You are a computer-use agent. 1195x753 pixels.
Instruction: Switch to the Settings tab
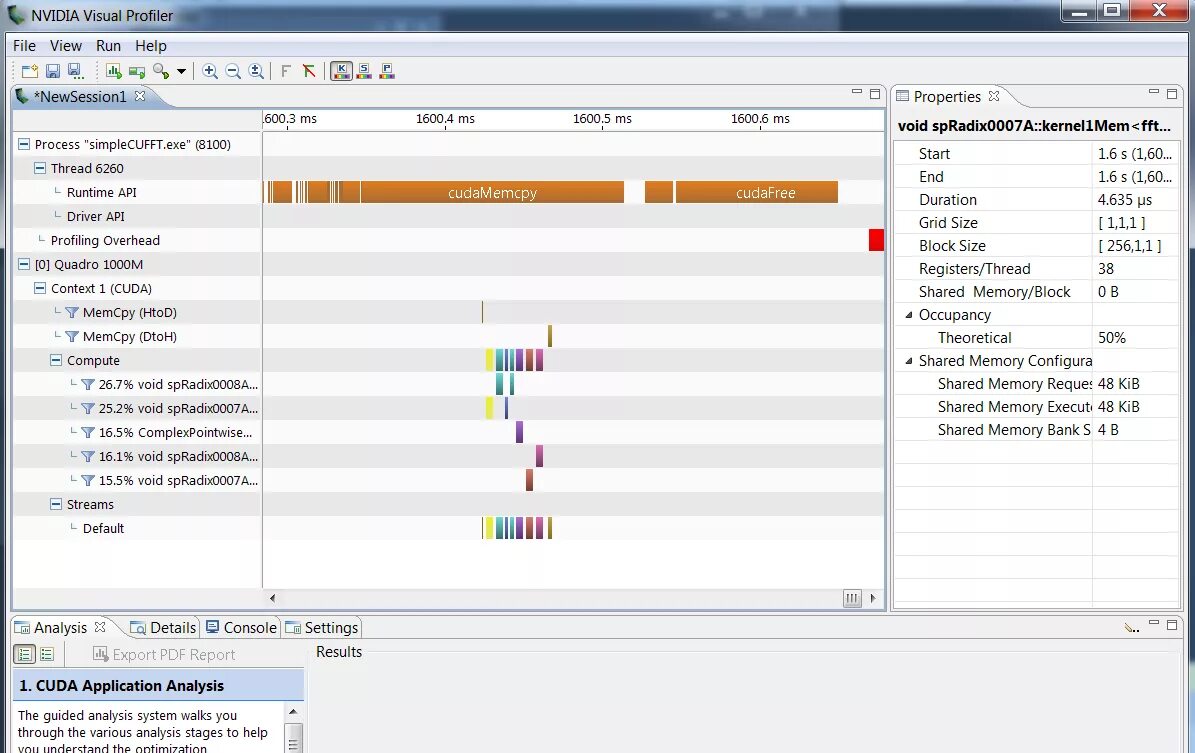(x=322, y=628)
